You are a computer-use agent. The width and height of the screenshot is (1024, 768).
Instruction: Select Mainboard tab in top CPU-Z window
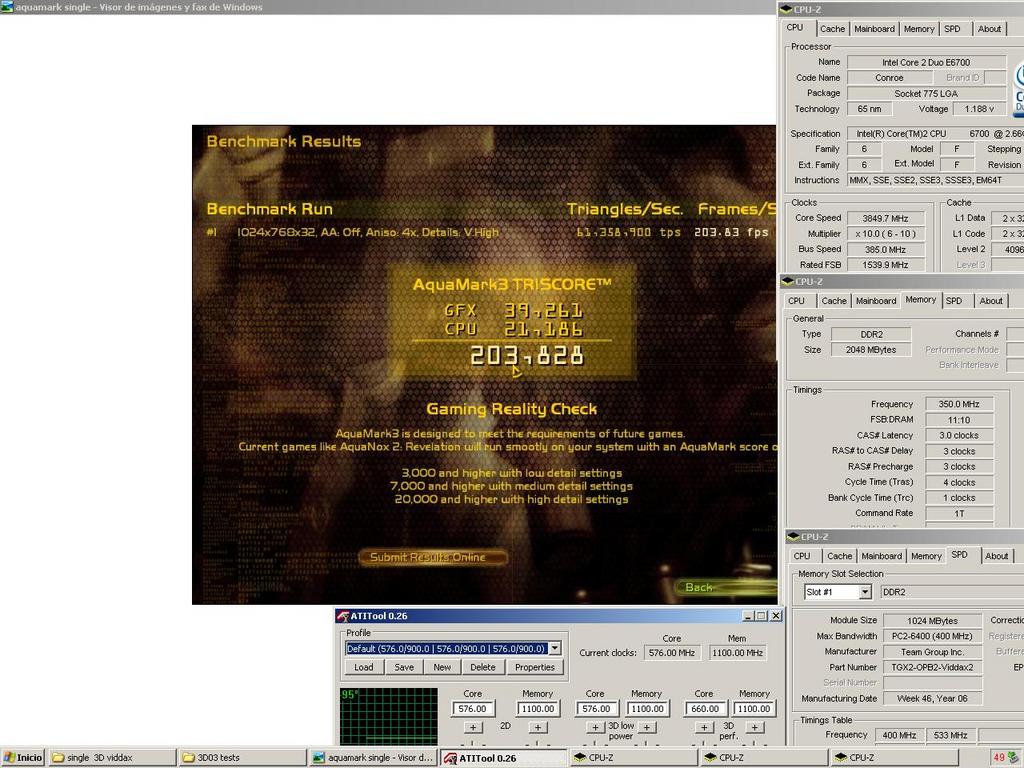click(874, 29)
